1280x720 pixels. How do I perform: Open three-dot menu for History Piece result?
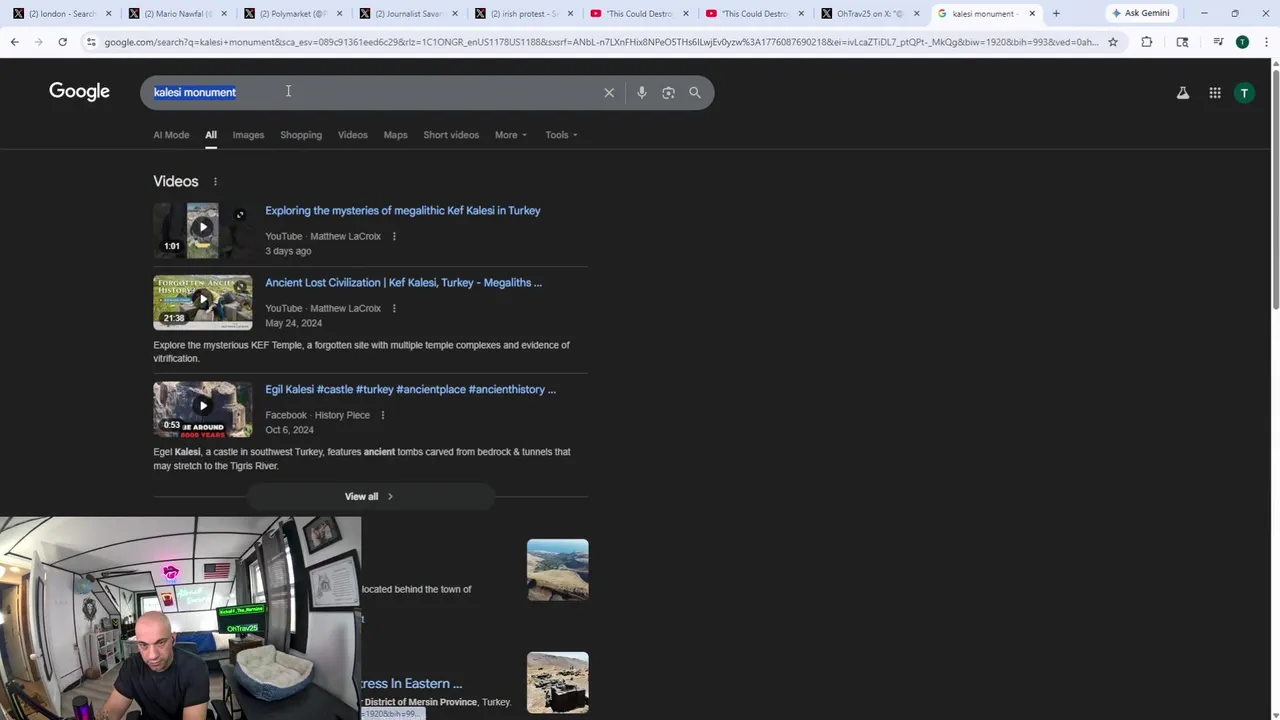[382, 415]
